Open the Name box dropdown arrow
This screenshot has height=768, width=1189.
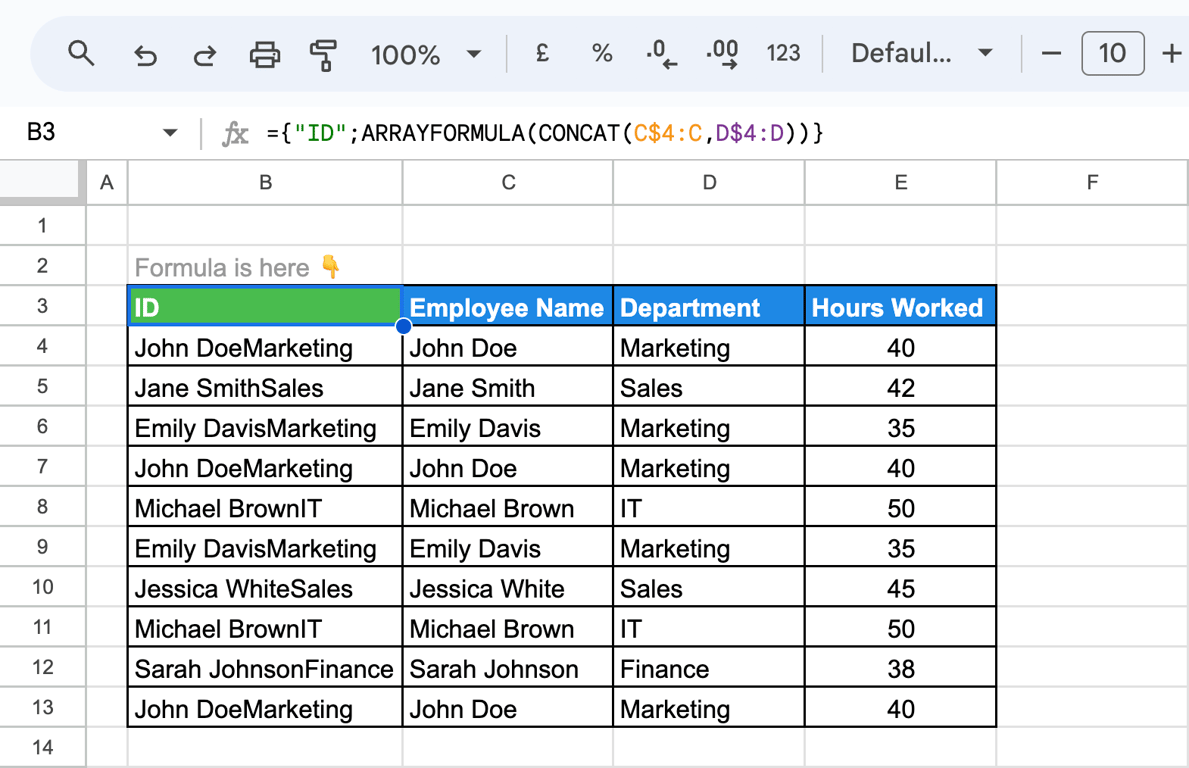click(x=170, y=133)
